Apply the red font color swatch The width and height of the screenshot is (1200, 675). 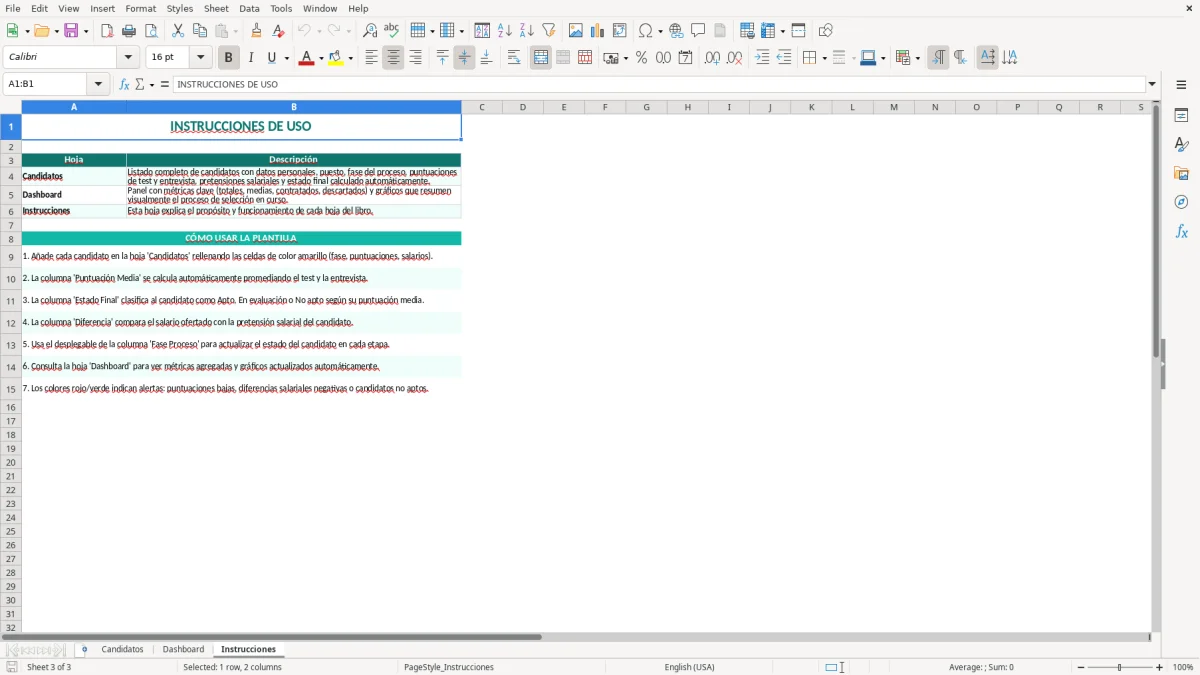pyautogui.click(x=306, y=58)
